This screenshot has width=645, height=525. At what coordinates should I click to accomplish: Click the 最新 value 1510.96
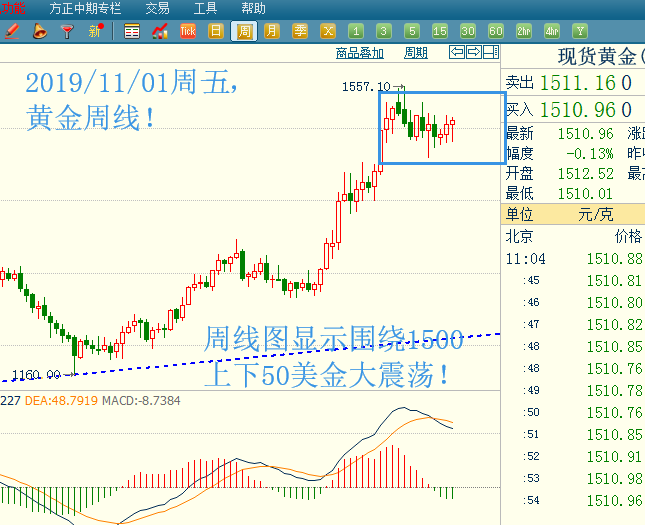(585, 134)
